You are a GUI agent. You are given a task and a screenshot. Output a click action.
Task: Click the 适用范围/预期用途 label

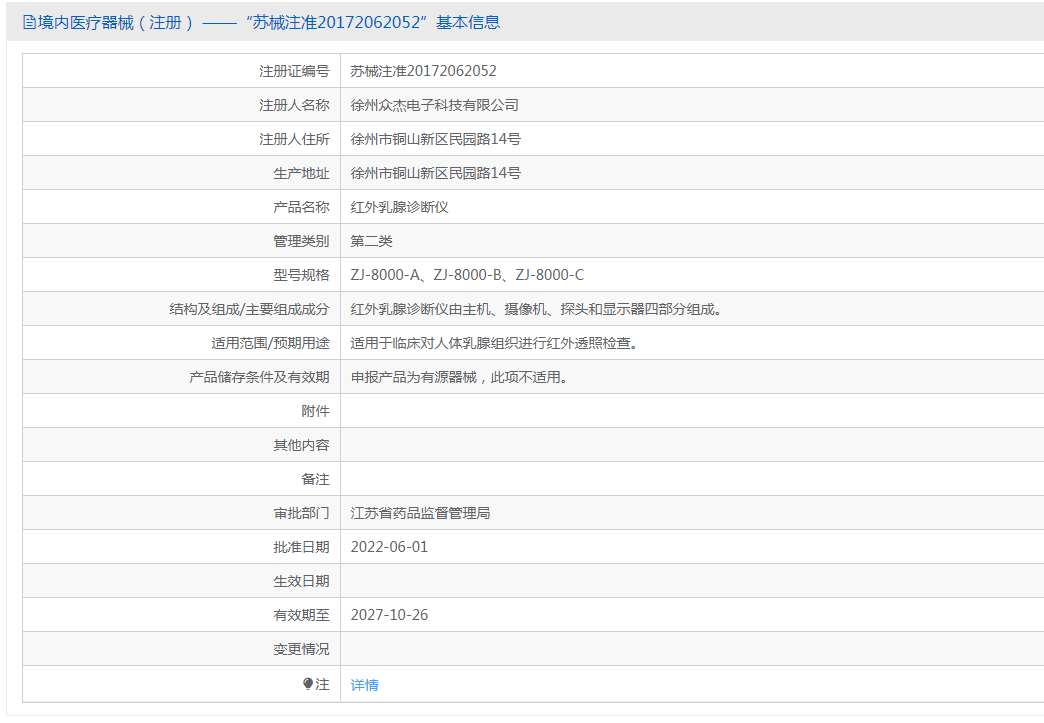pyautogui.click(x=270, y=344)
